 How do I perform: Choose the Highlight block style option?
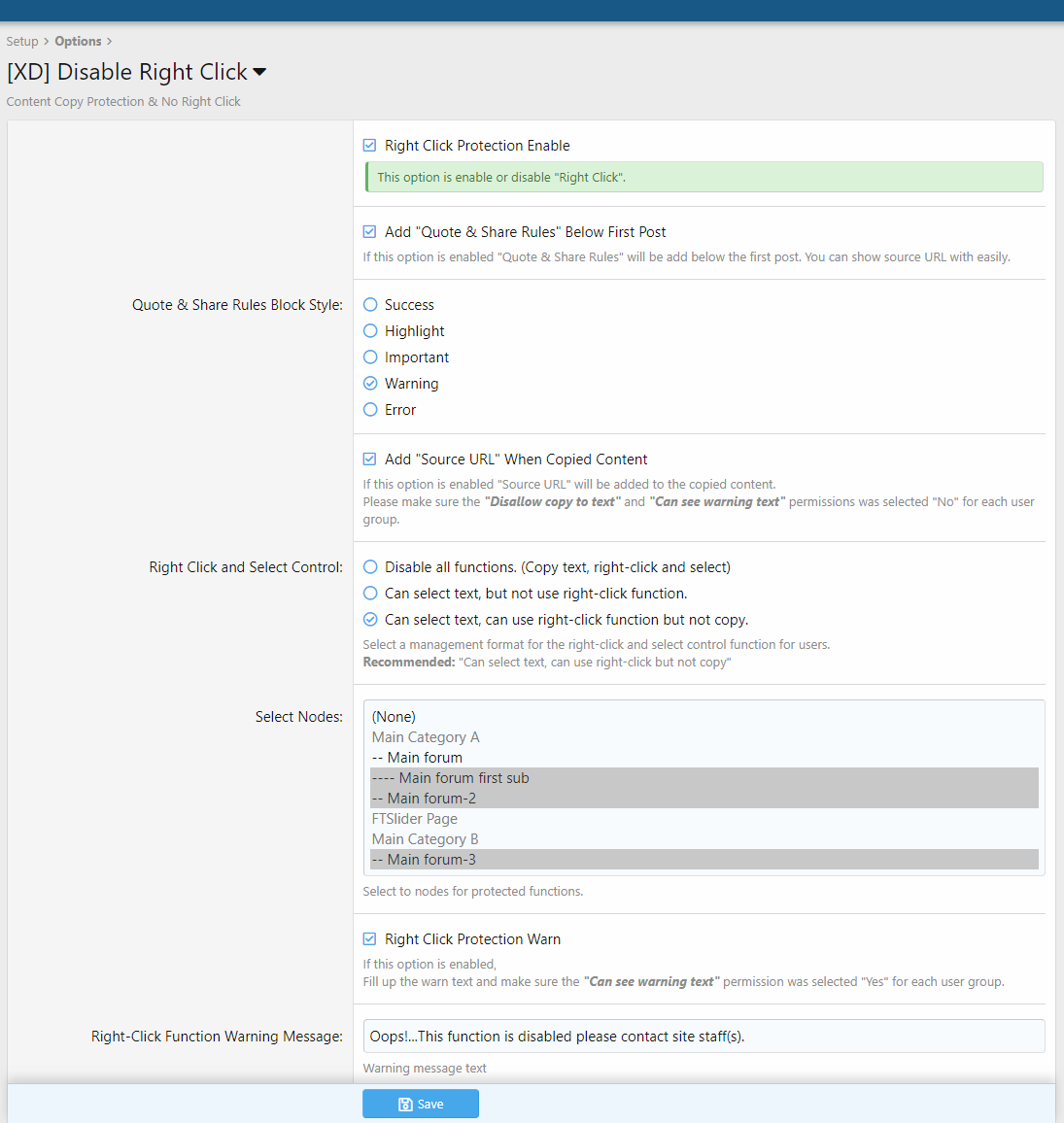[370, 331]
